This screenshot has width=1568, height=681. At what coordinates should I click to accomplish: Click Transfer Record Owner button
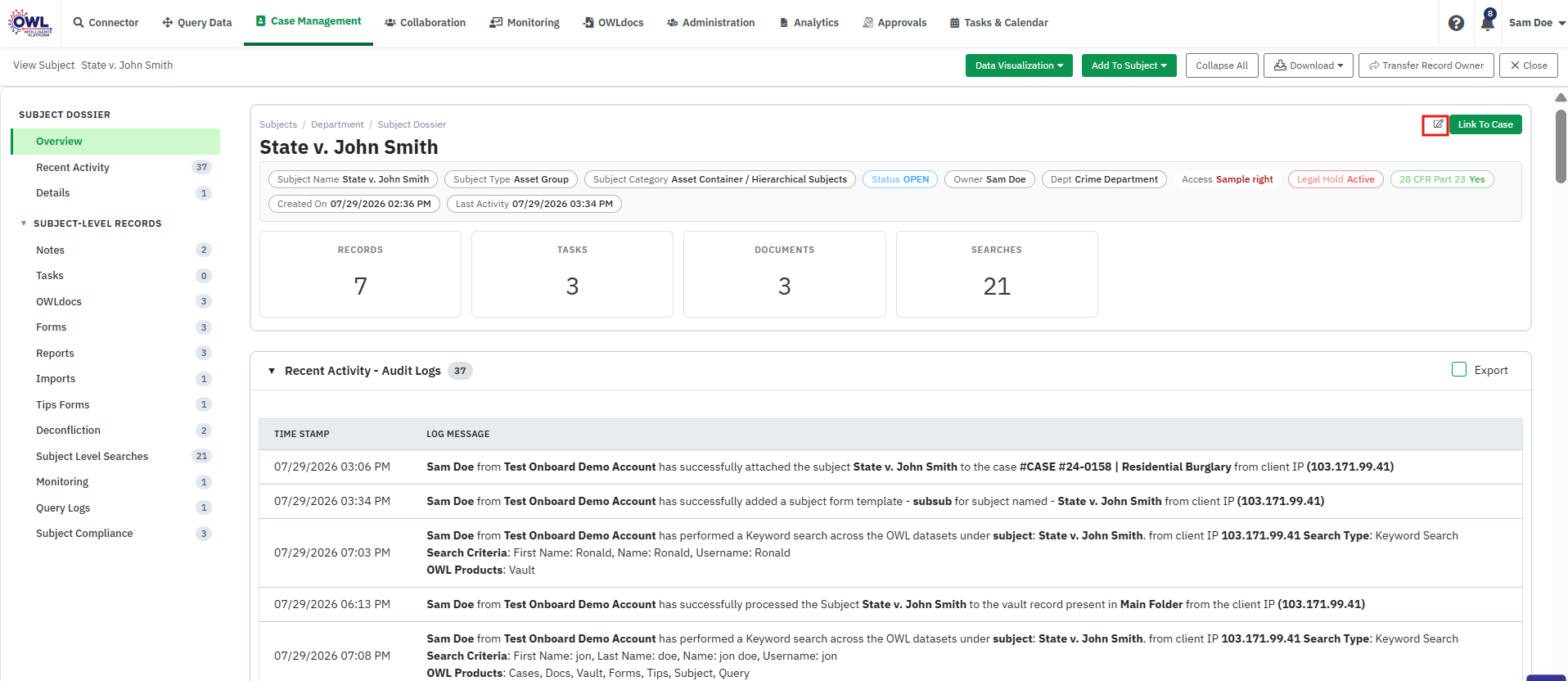1426,65
